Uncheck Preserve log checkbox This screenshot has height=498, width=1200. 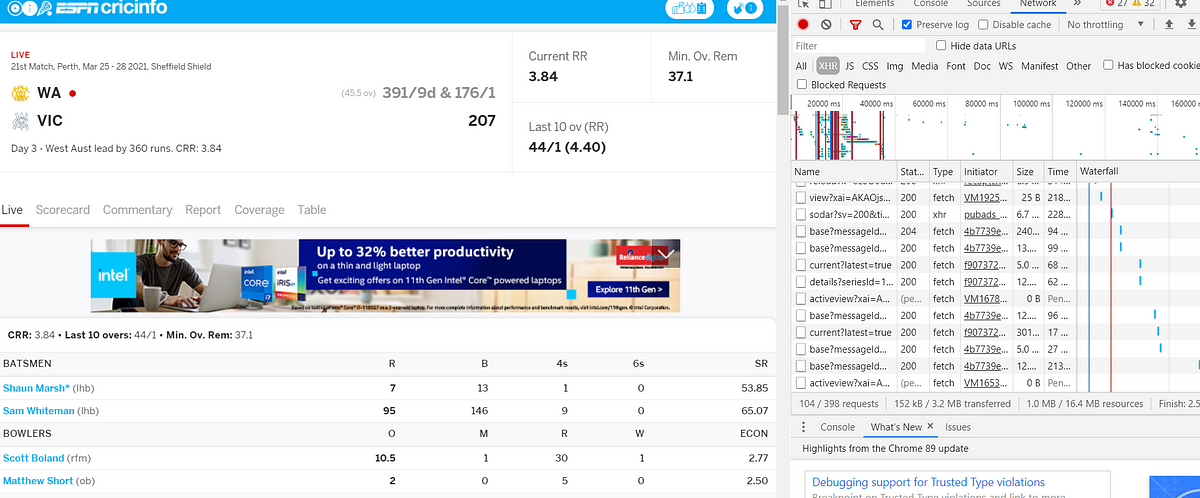pos(907,25)
